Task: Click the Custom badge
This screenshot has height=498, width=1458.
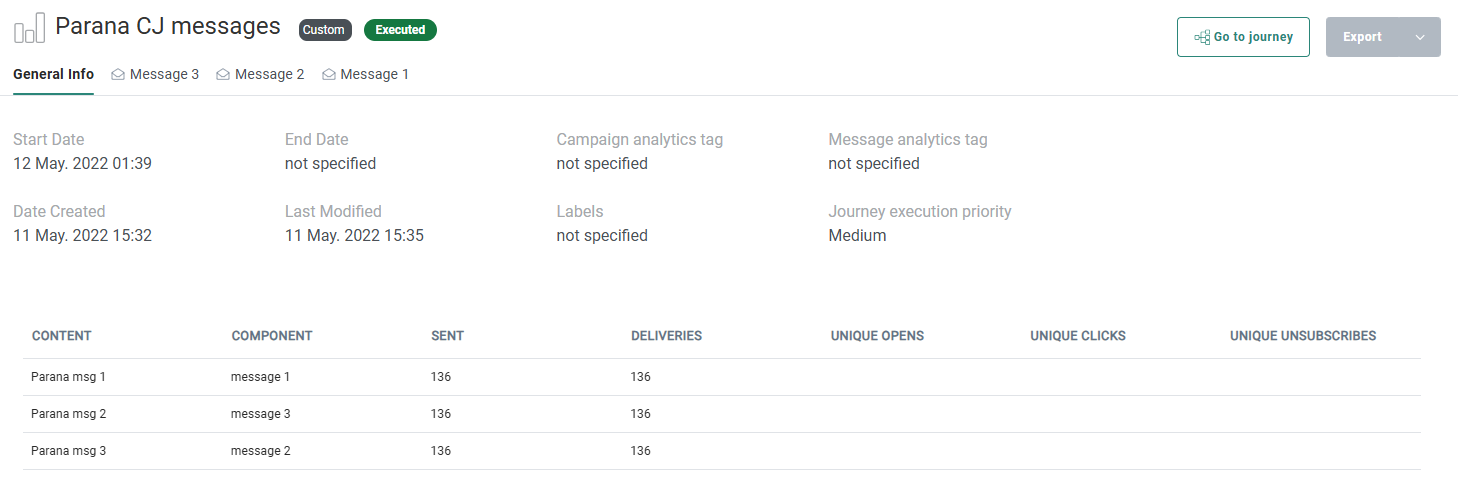Action: tap(324, 30)
